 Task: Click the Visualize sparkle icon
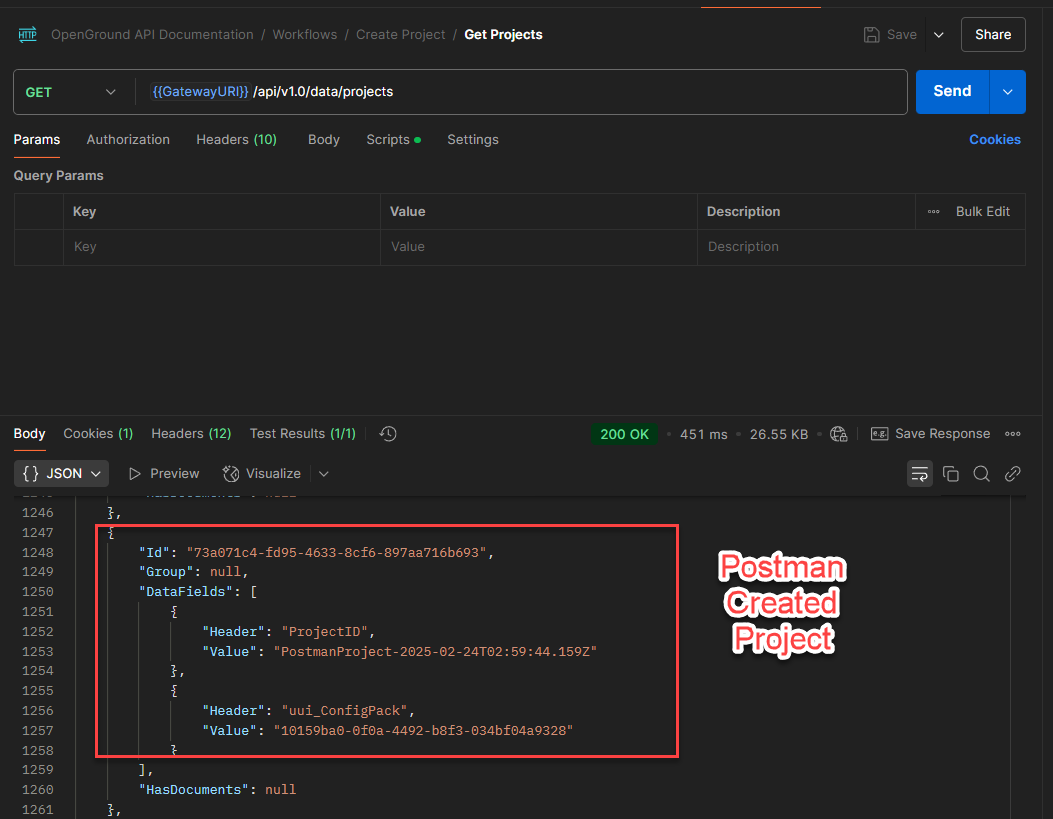230,474
